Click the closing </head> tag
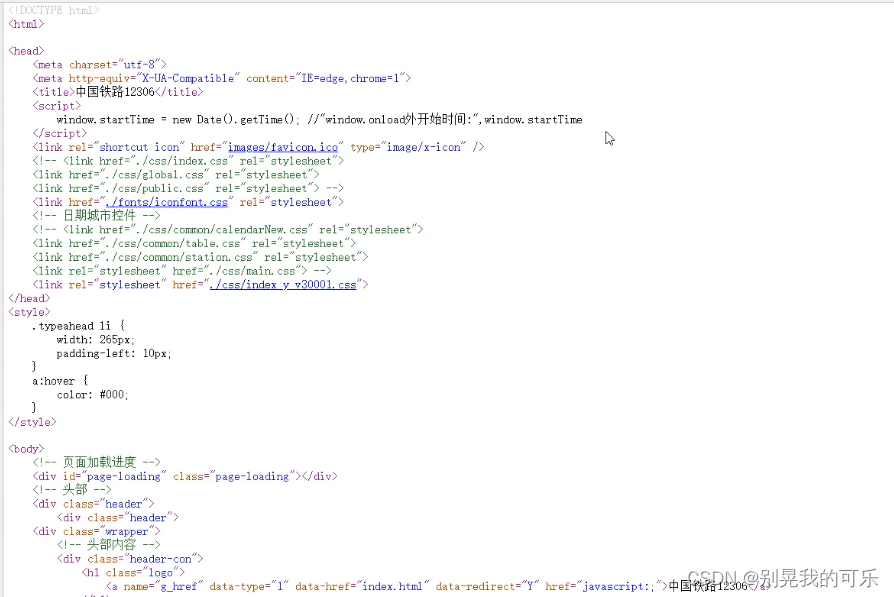 (x=29, y=298)
